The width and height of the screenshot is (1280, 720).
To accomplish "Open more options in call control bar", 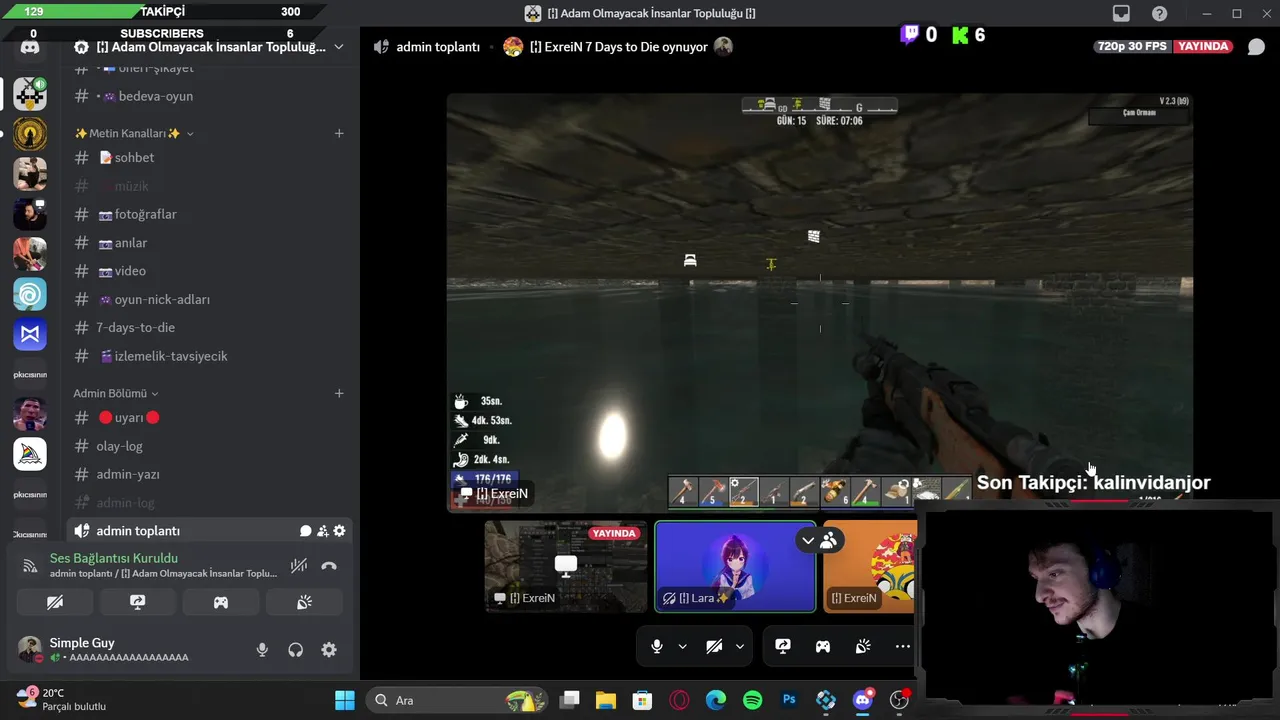I will [902, 647].
